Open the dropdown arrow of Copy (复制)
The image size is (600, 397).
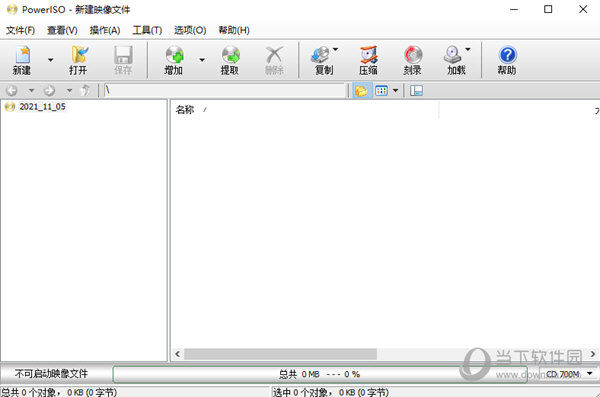[335, 49]
